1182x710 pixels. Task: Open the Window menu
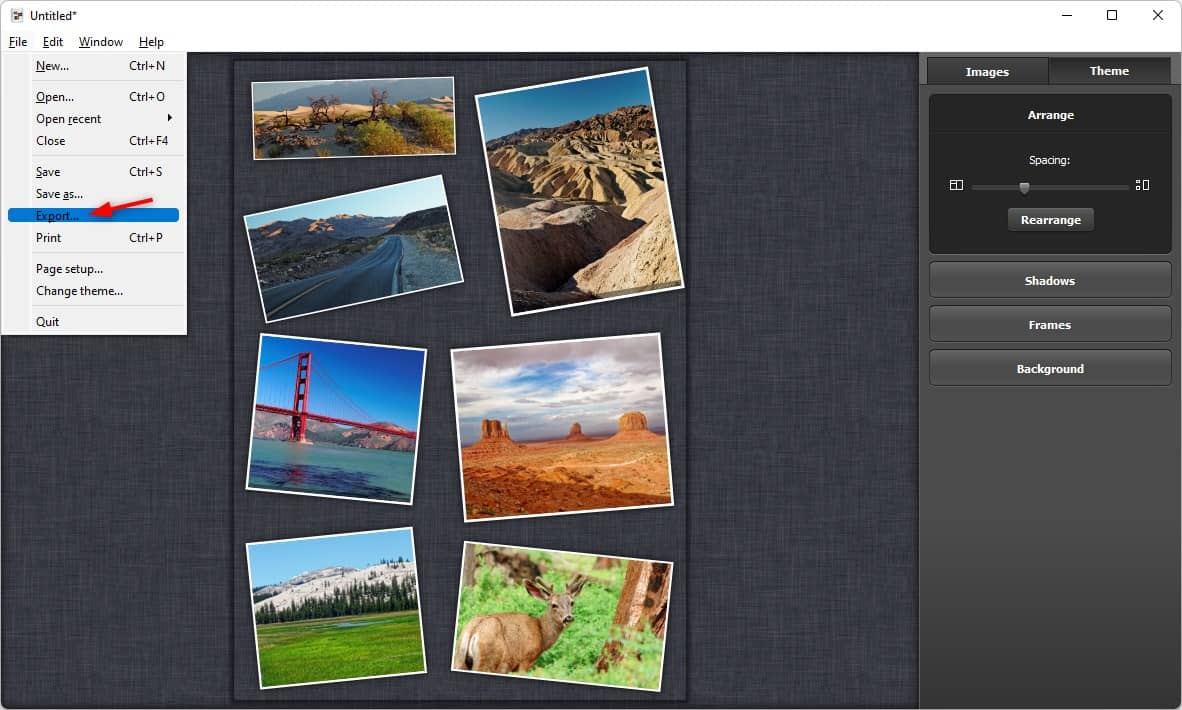click(x=101, y=42)
